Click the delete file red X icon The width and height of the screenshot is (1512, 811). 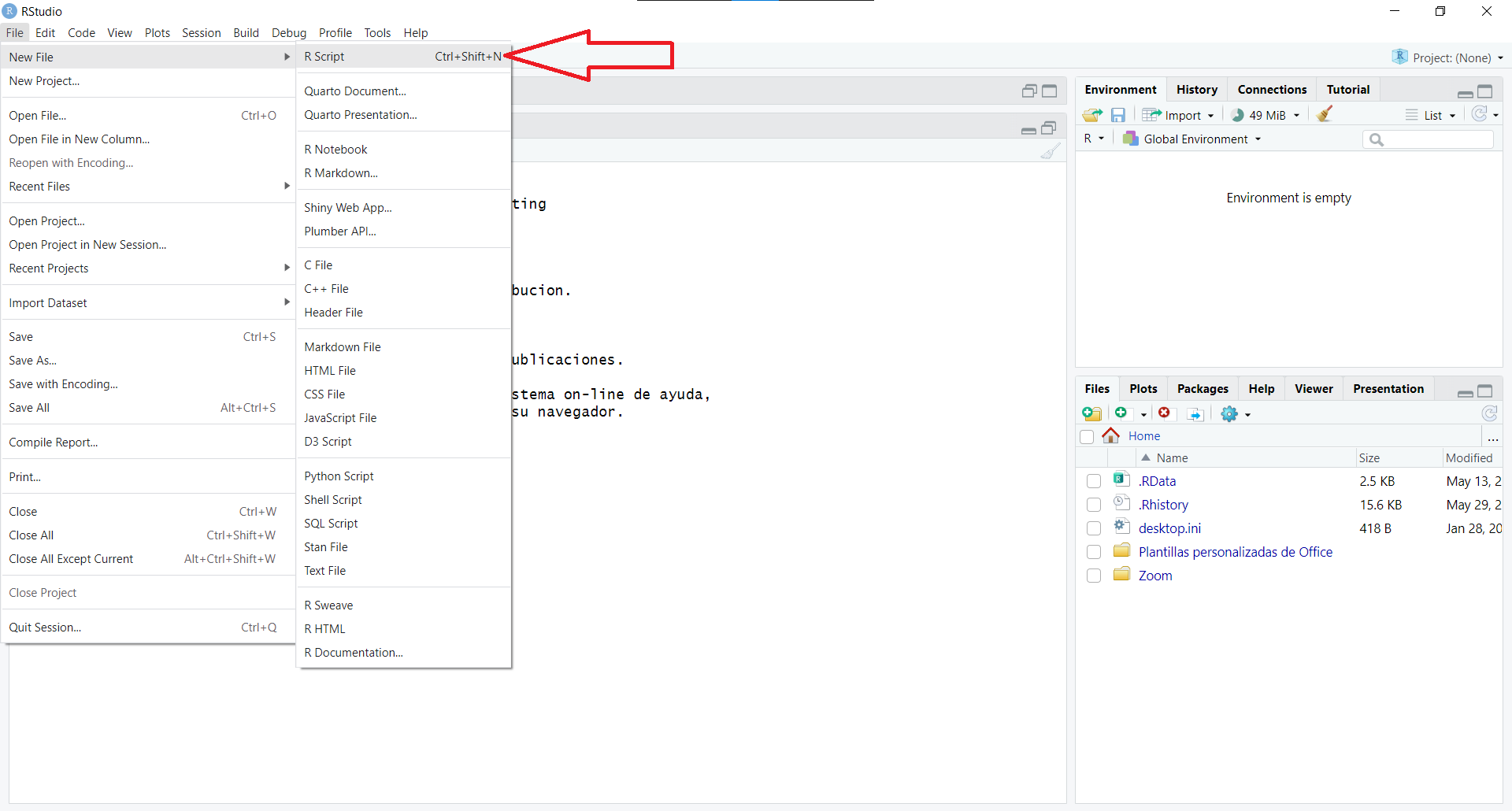[x=1164, y=413]
